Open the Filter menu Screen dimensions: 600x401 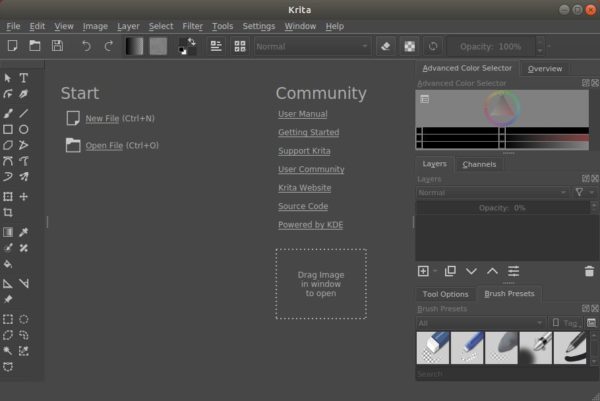pos(192,26)
